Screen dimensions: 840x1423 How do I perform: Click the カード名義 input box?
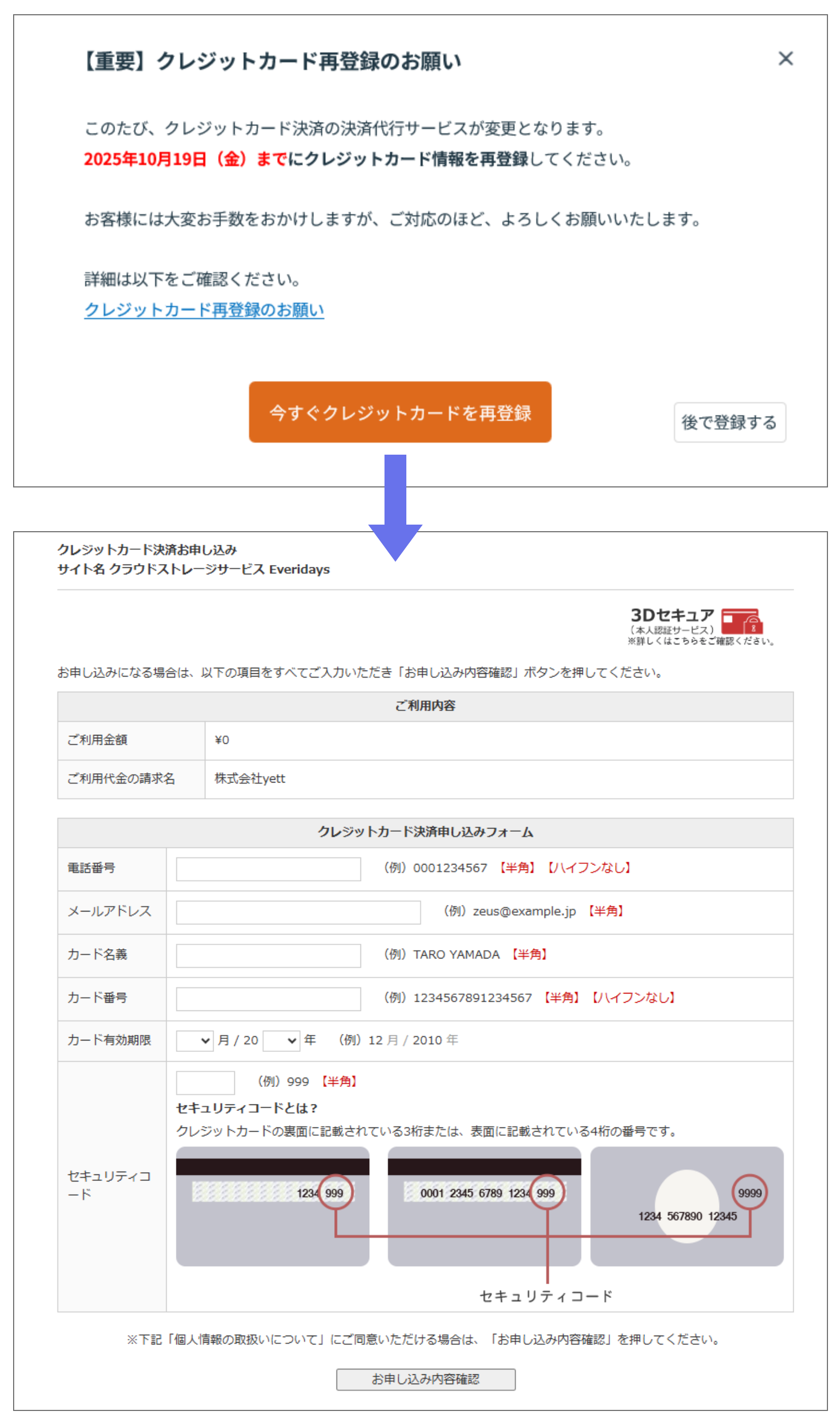click(x=268, y=955)
